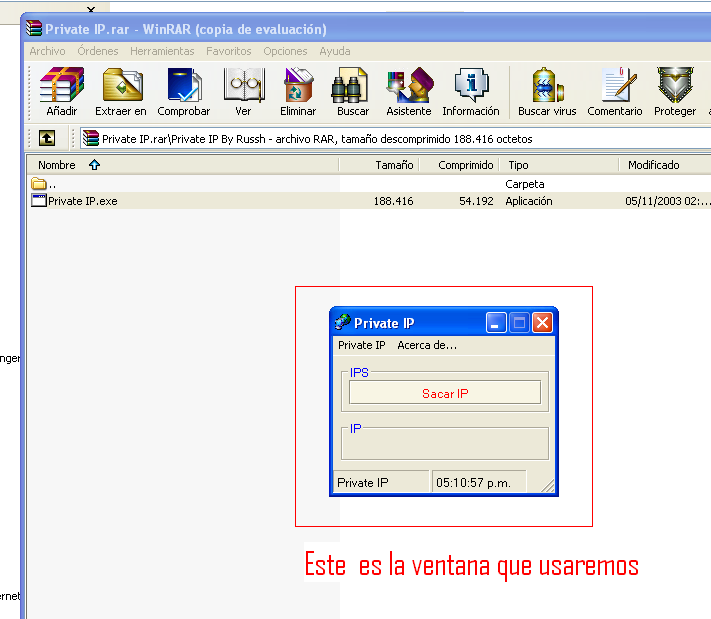
Task: Click the 54.192 compressed value
Action: [x=476, y=201]
